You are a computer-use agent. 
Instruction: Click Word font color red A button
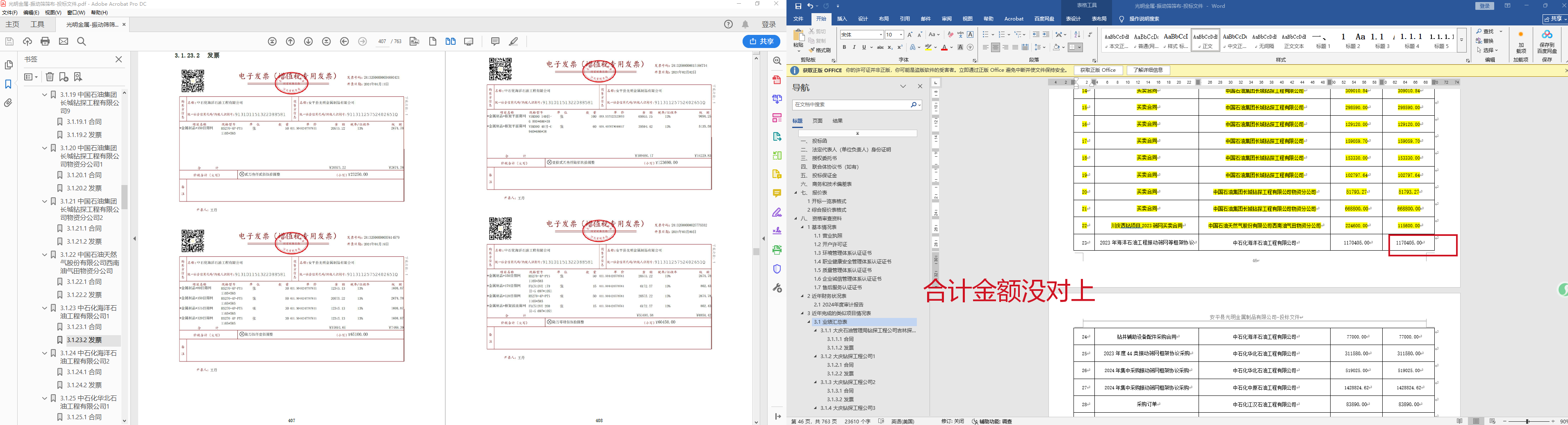pyautogui.click(x=944, y=47)
